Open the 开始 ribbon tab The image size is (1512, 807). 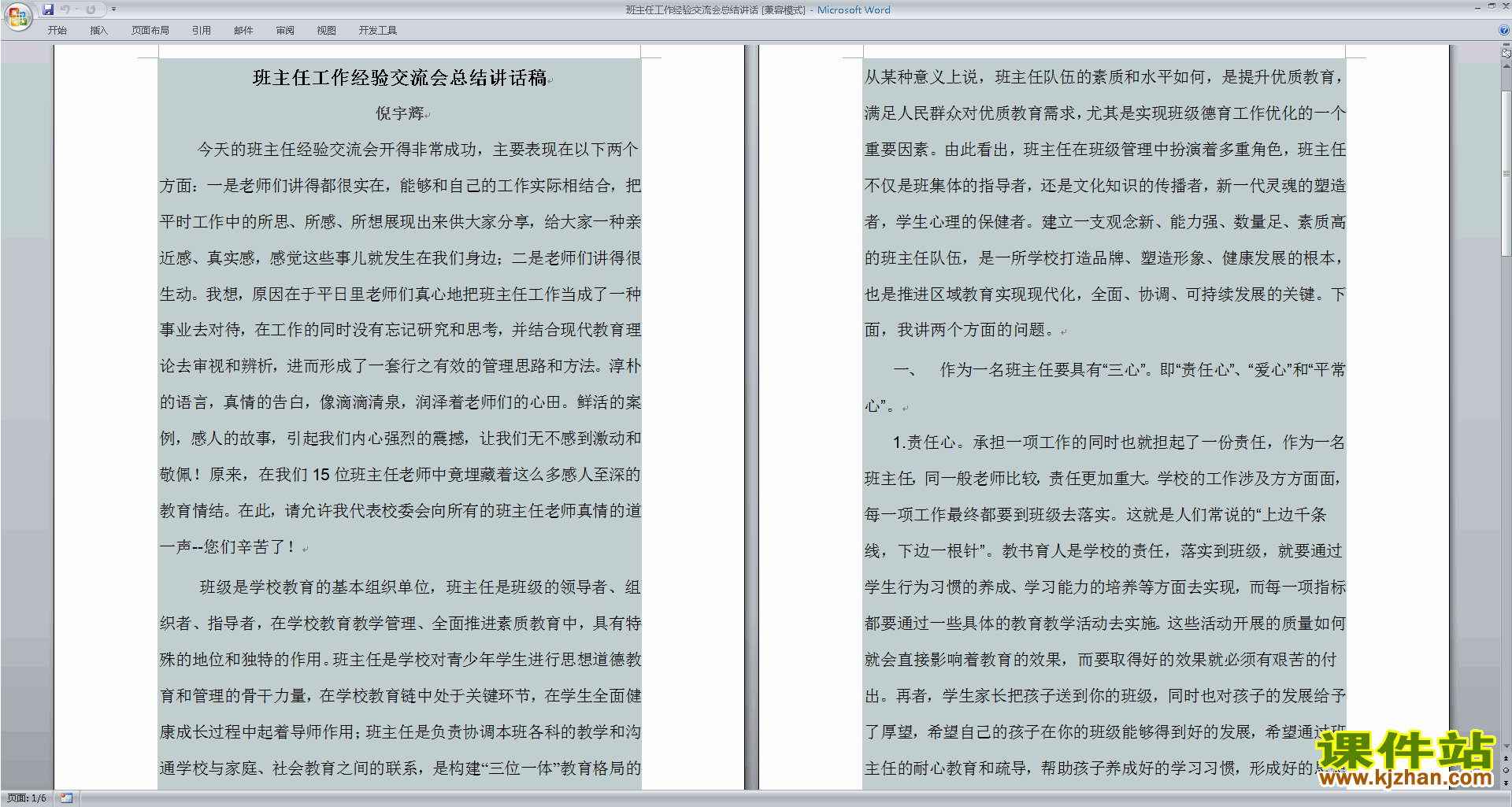pyautogui.click(x=57, y=31)
